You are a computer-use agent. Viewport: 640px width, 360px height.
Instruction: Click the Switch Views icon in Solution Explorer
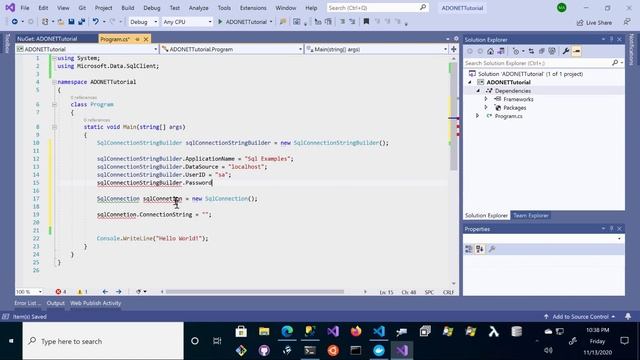click(x=501, y=51)
